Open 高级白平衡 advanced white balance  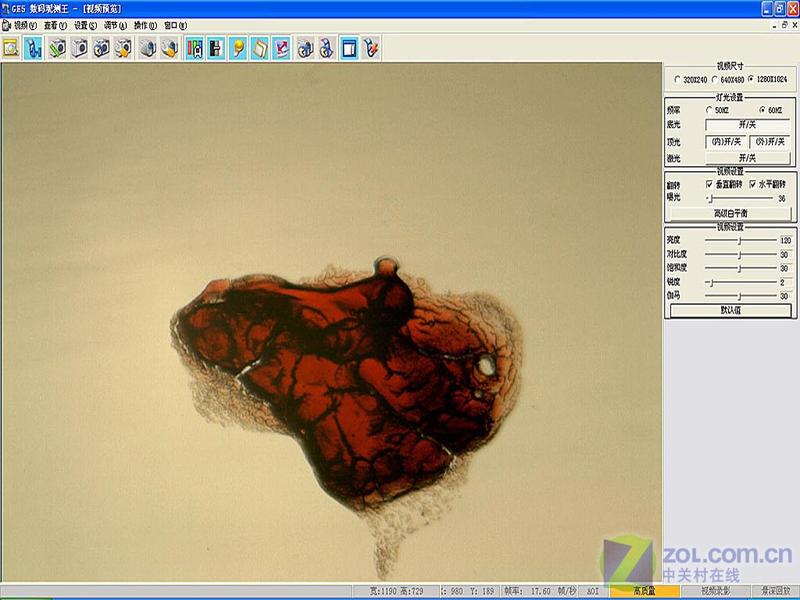730,213
